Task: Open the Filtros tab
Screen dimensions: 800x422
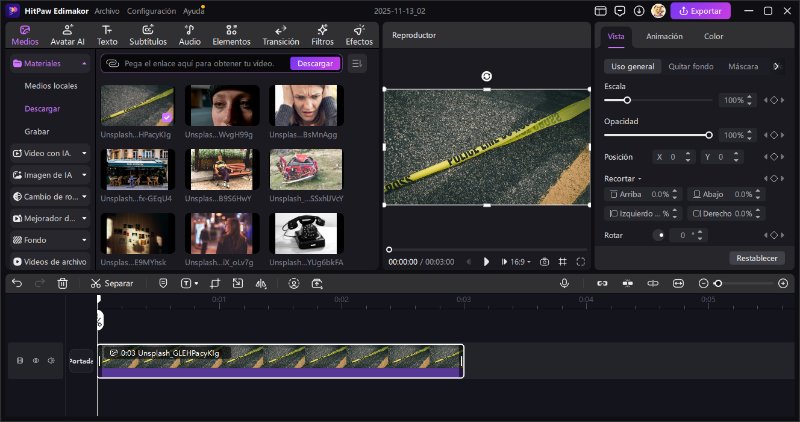Action: pos(322,35)
